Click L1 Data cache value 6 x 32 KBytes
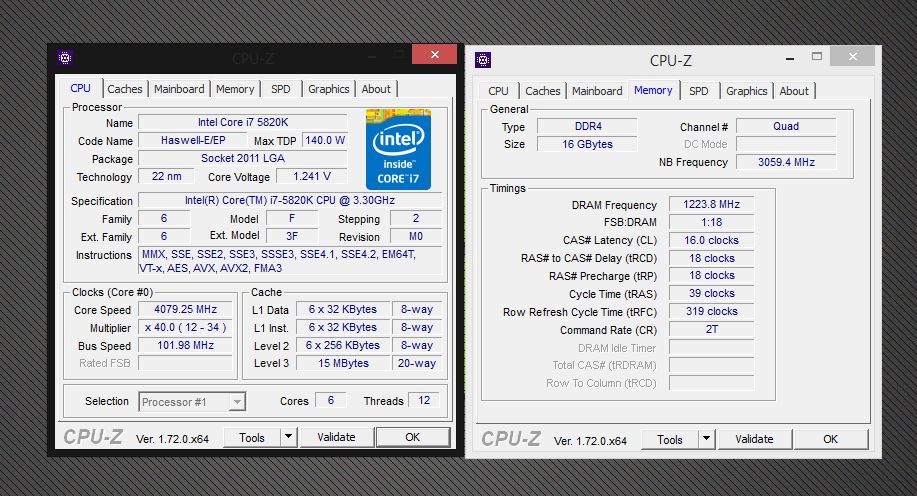 [x=343, y=309]
